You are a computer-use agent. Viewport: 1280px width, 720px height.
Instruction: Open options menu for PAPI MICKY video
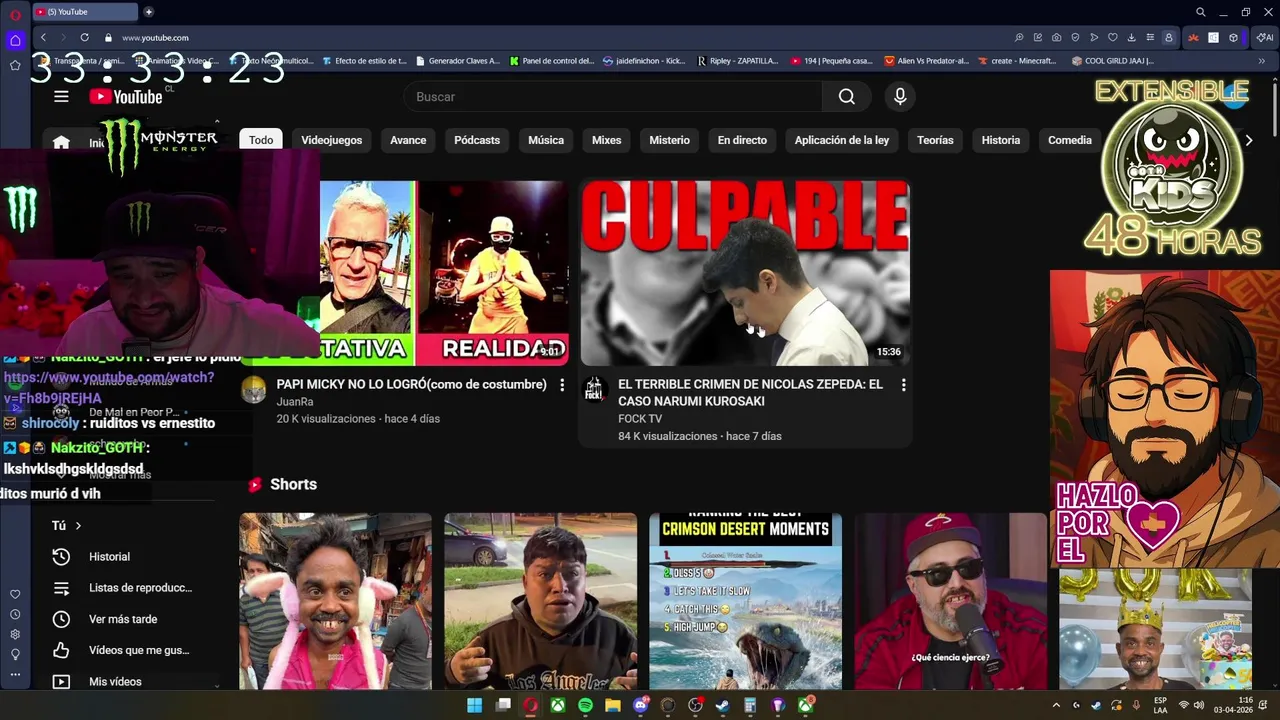pyautogui.click(x=562, y=385)
